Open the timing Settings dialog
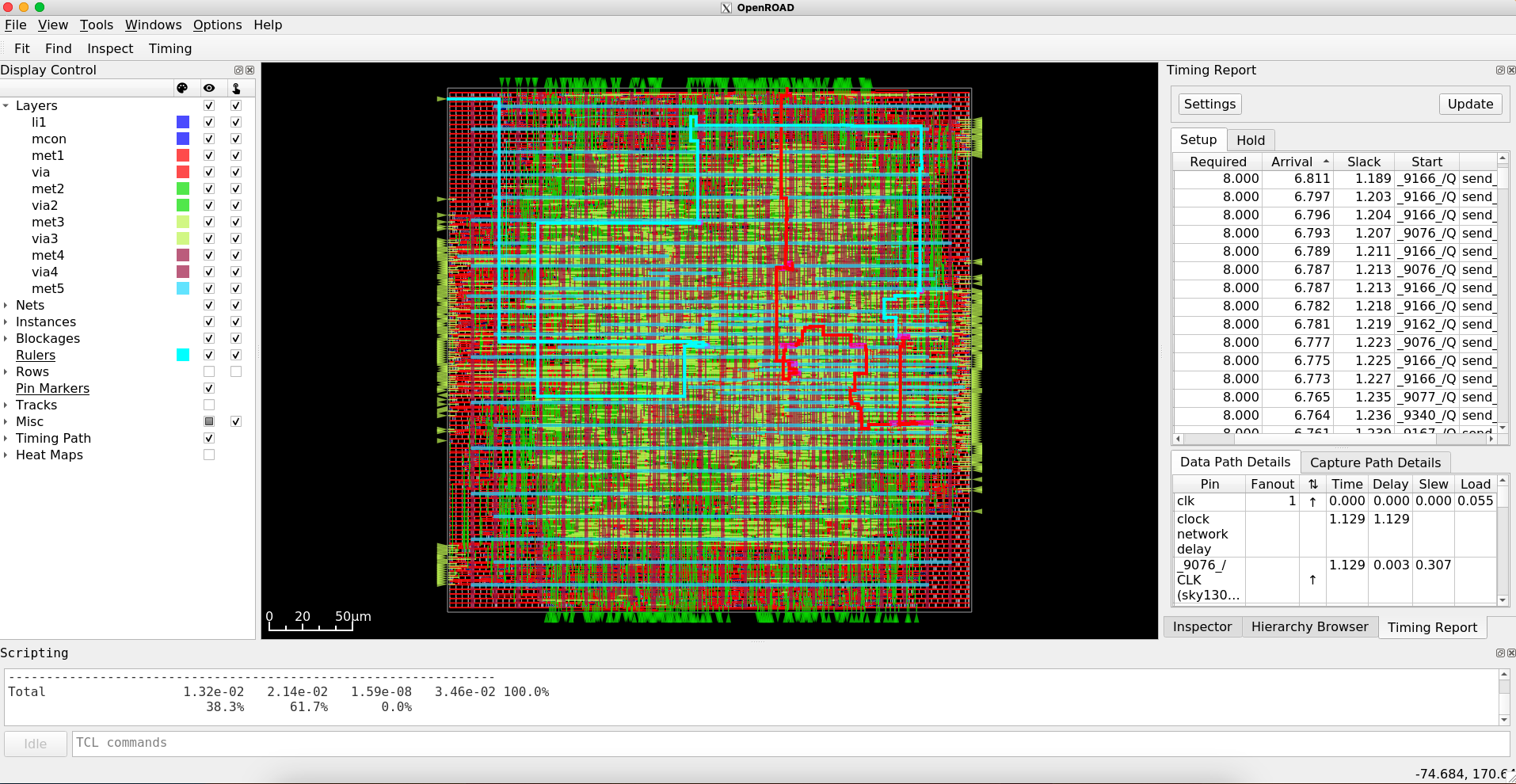Viewport: 1516px width, 784px height. [1209, 104]
